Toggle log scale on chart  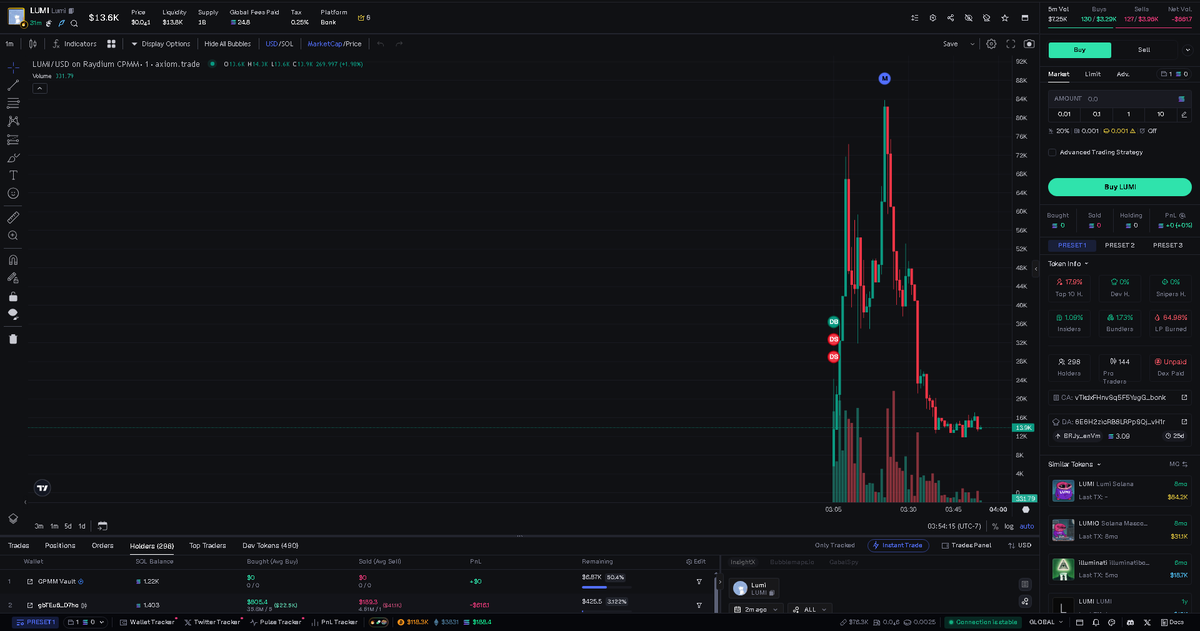click(x=1009, y=526)
